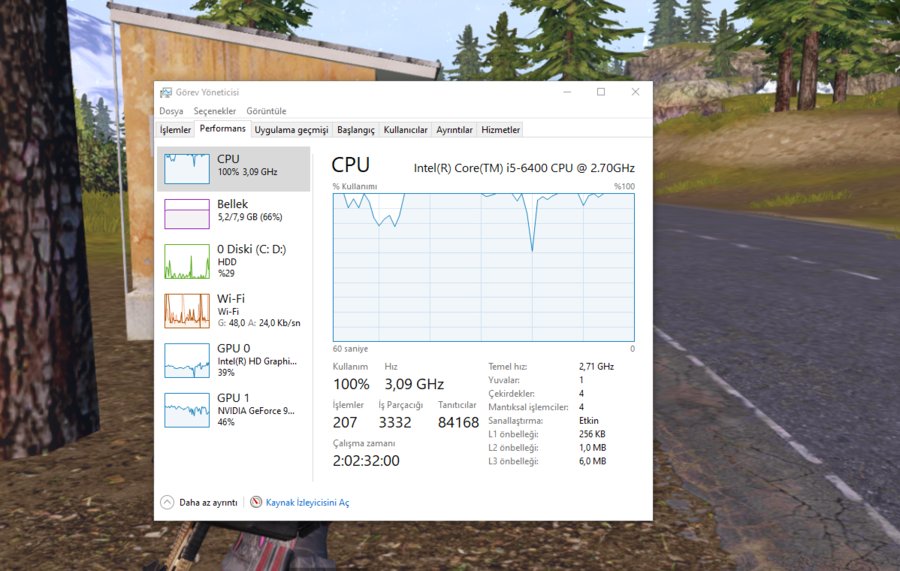Click the 100% Kullanım value
The image size is (900, 571).
coord(351,384)
